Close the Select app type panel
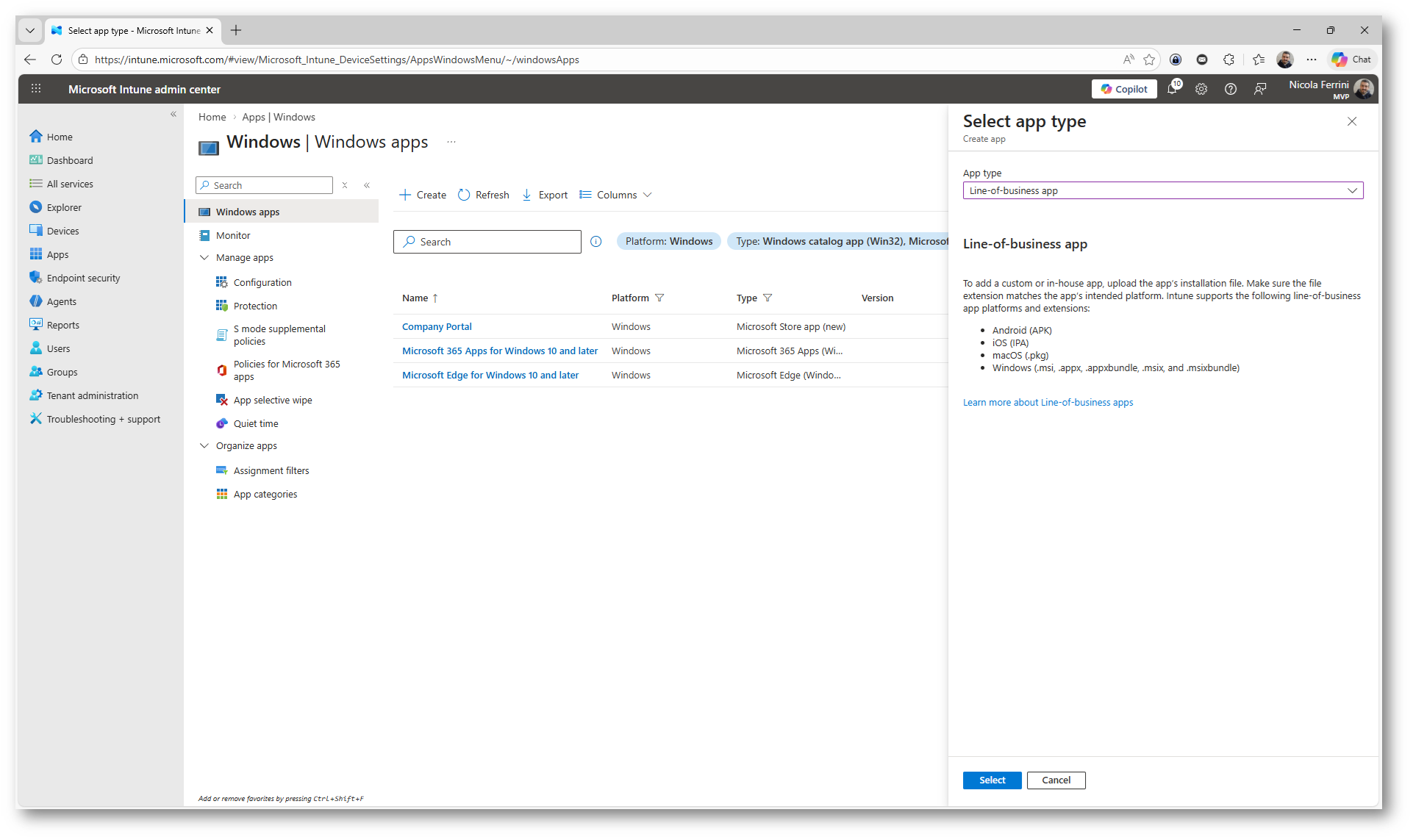Viewport: 1413px width, 840px height. coord(1352,121)
